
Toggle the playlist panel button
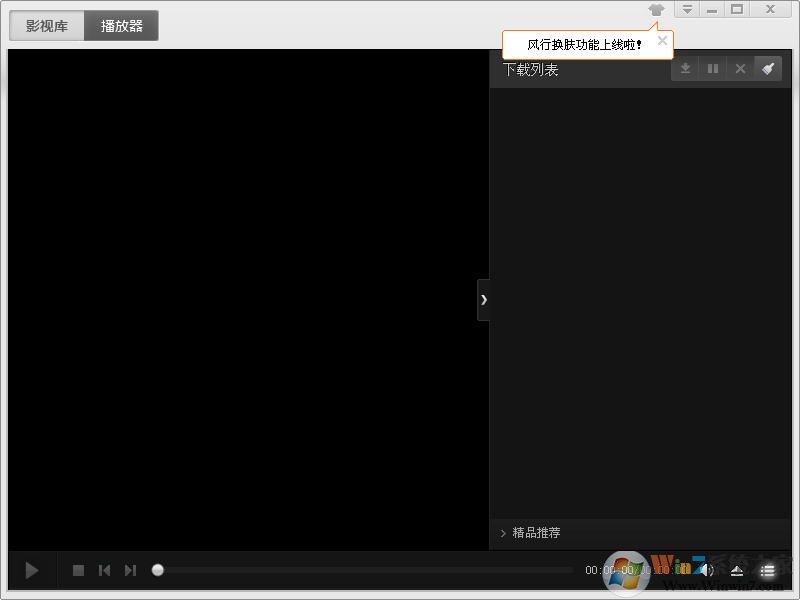coord(767,571)
